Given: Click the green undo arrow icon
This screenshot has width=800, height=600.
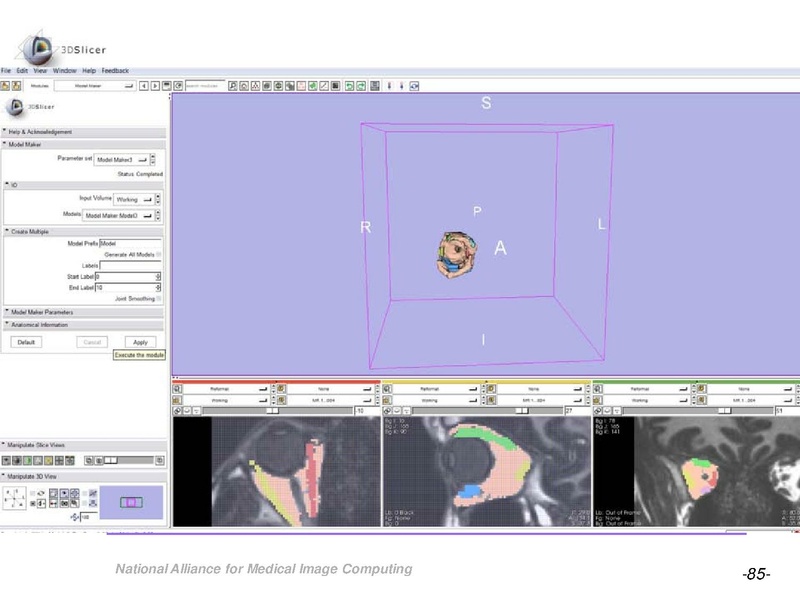Looking at the screenshot, I should pos(349,86).
